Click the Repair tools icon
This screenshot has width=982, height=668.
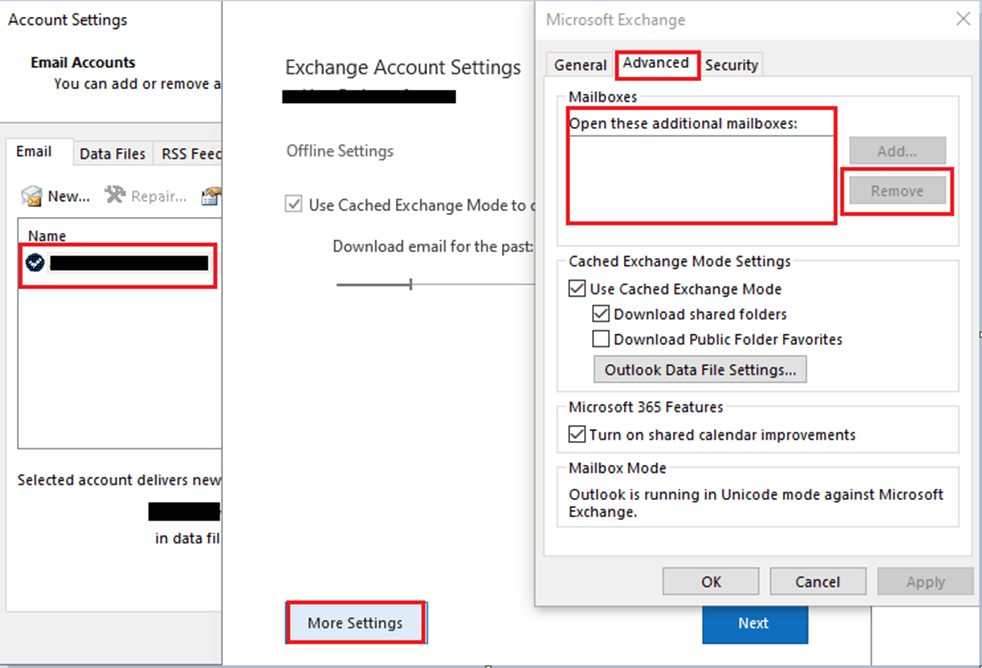tap(115, 195)
